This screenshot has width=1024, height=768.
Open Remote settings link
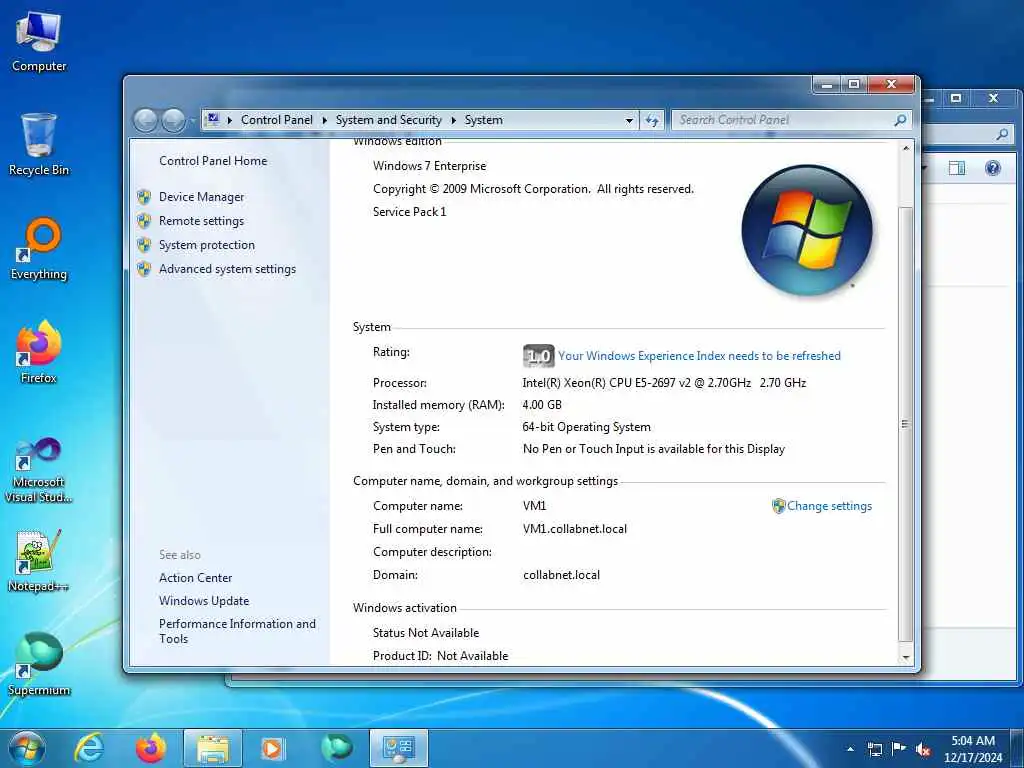point(201,221)
